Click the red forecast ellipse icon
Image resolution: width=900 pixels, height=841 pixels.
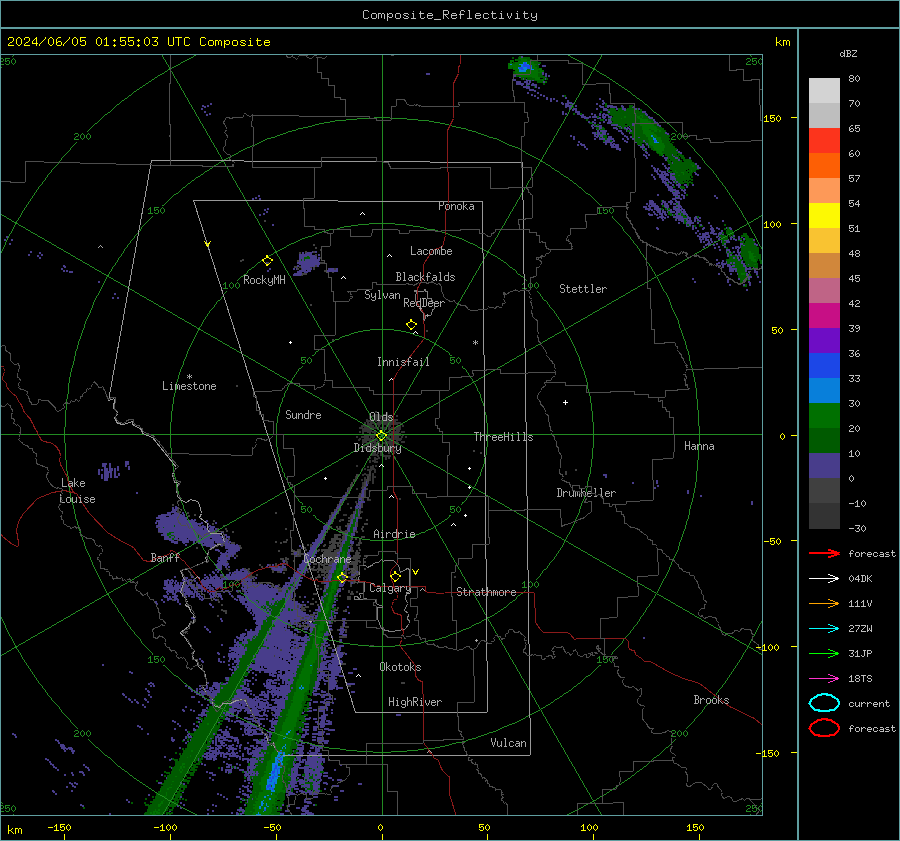824,728
